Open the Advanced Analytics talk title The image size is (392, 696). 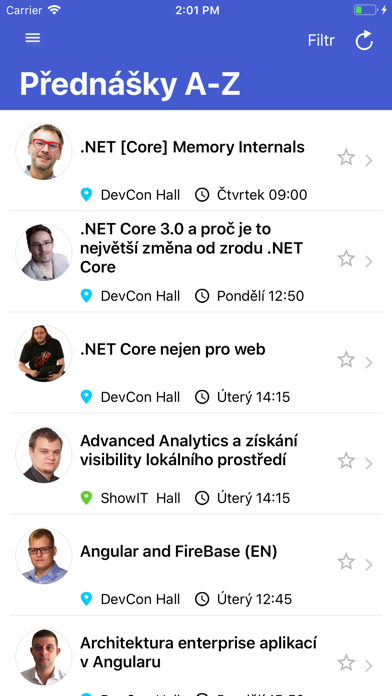click(x=189, y=451)
